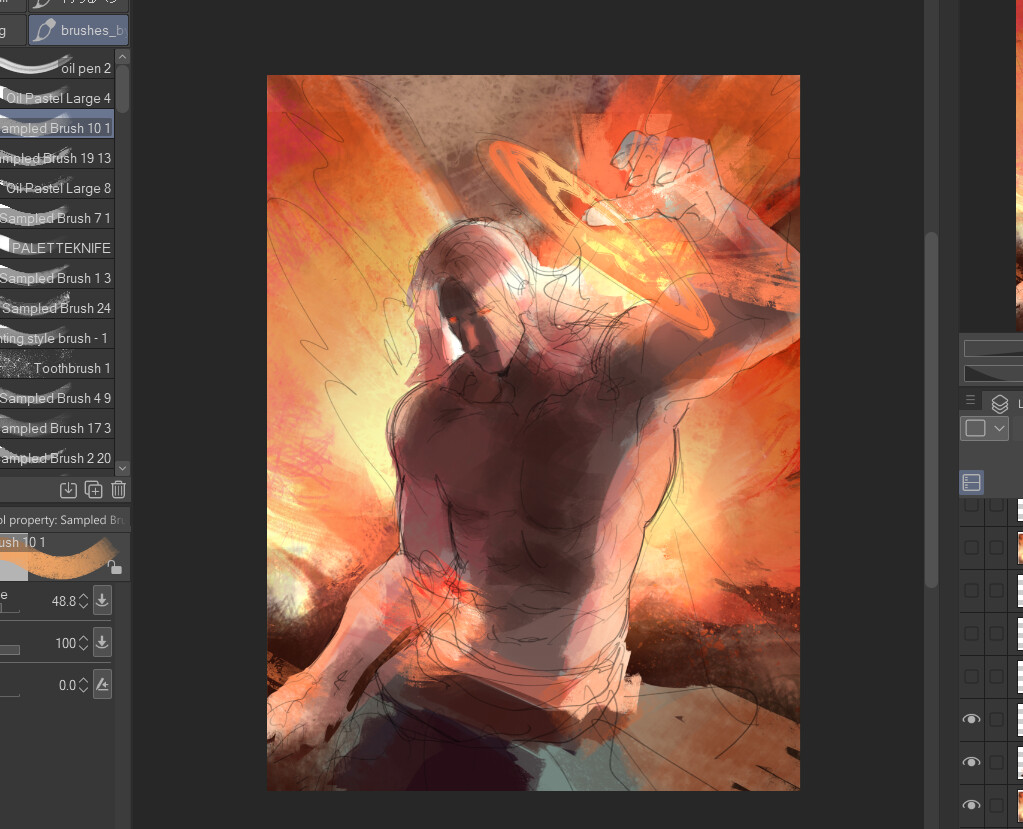Hide the bottom-most visible layer
This screenshot has width=1023, height=829.
pyautogui.click(x=971, y=805)
